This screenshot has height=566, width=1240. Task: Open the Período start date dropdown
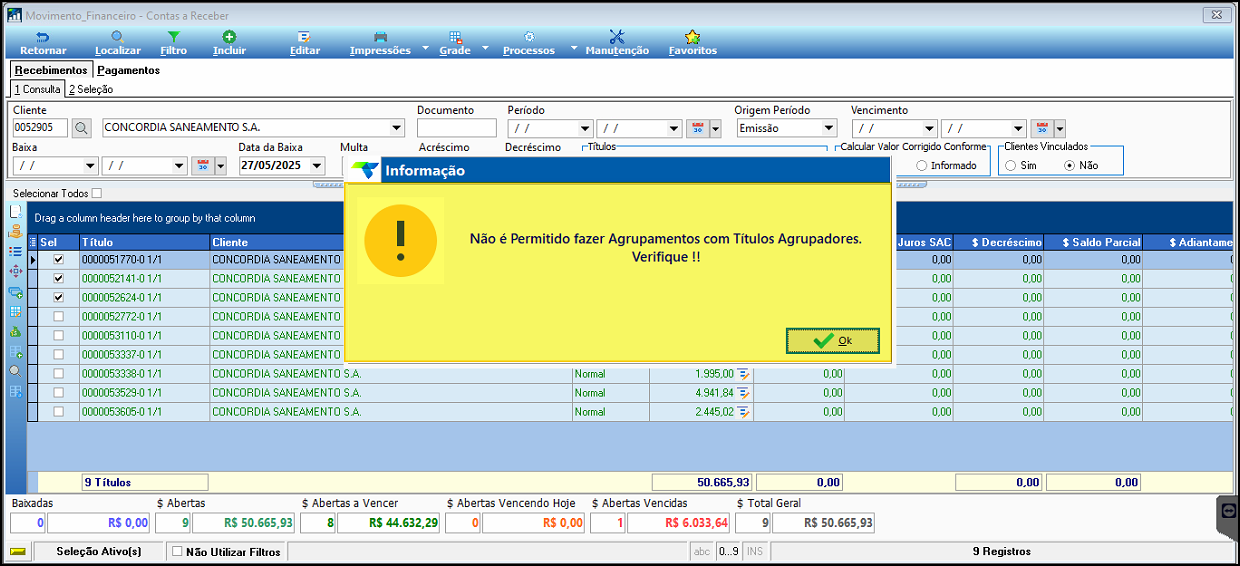pyautogui.click(x=585, y=128)
